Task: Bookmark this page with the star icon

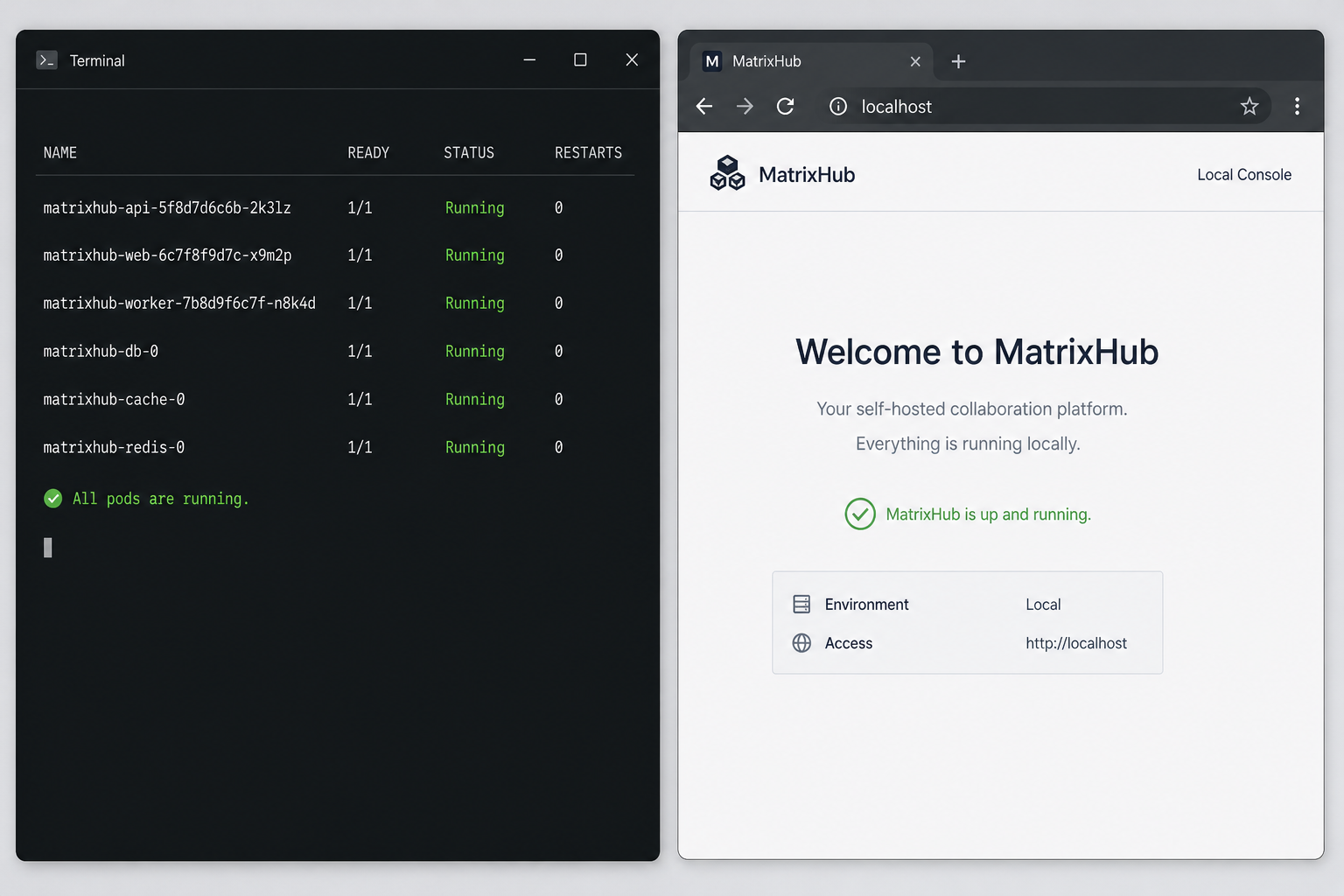Action: tap(1249, 107)
